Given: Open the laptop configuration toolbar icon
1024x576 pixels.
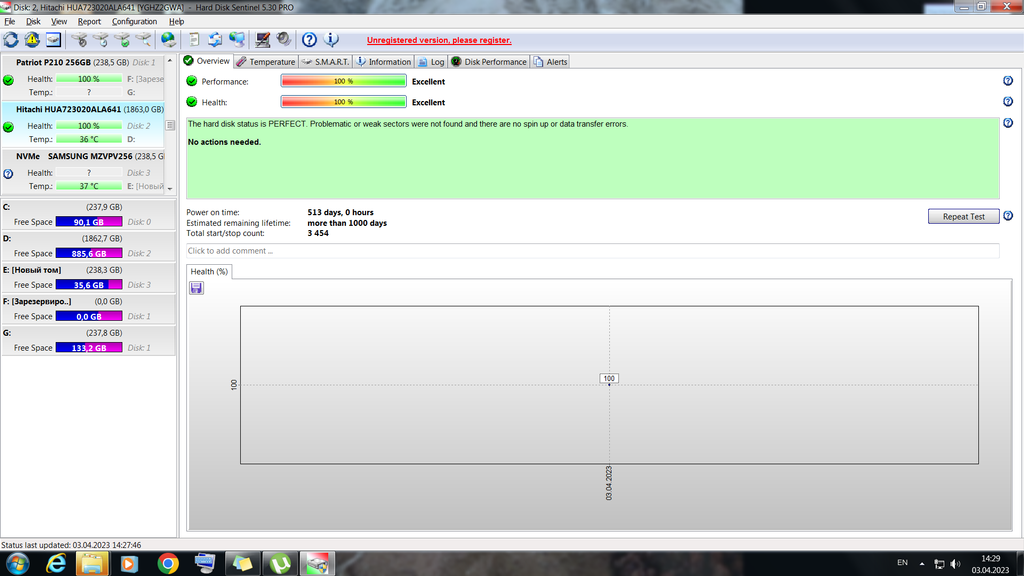Looking at the screenshot, I should [263, 40].
